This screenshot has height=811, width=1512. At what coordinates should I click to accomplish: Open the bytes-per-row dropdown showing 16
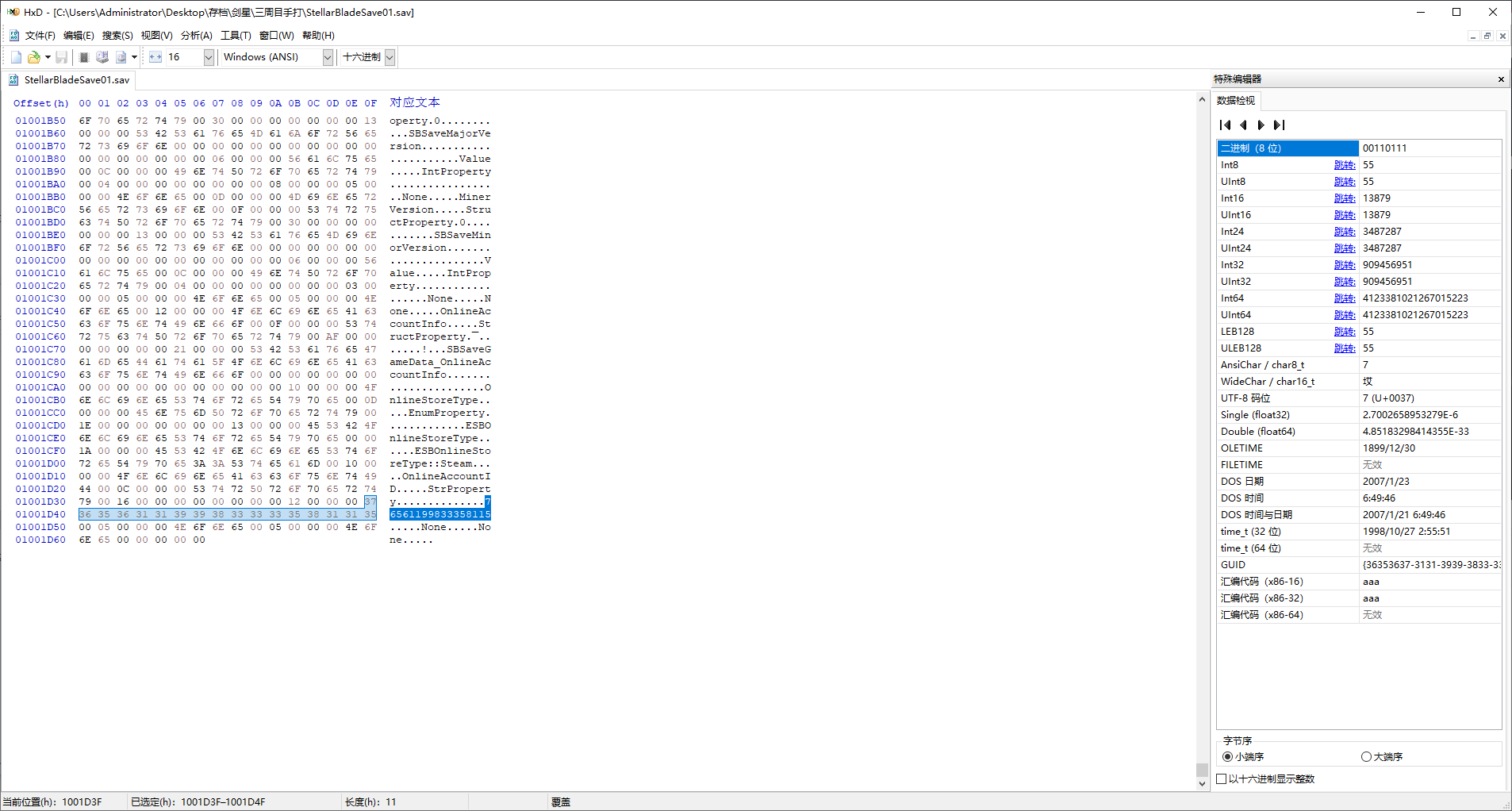(209, 57)
